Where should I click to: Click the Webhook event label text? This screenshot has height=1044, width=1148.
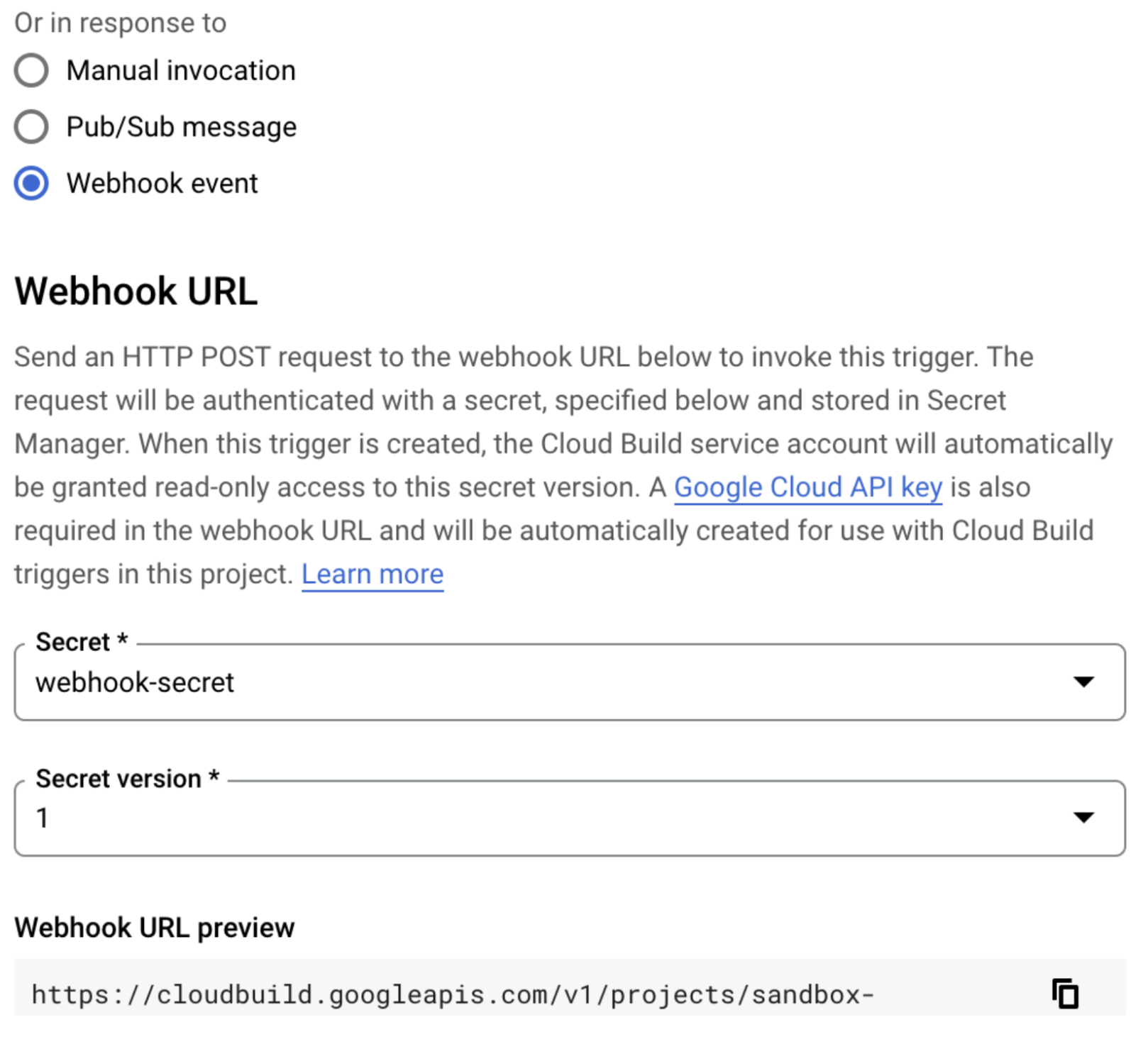(x=162, y=184)
